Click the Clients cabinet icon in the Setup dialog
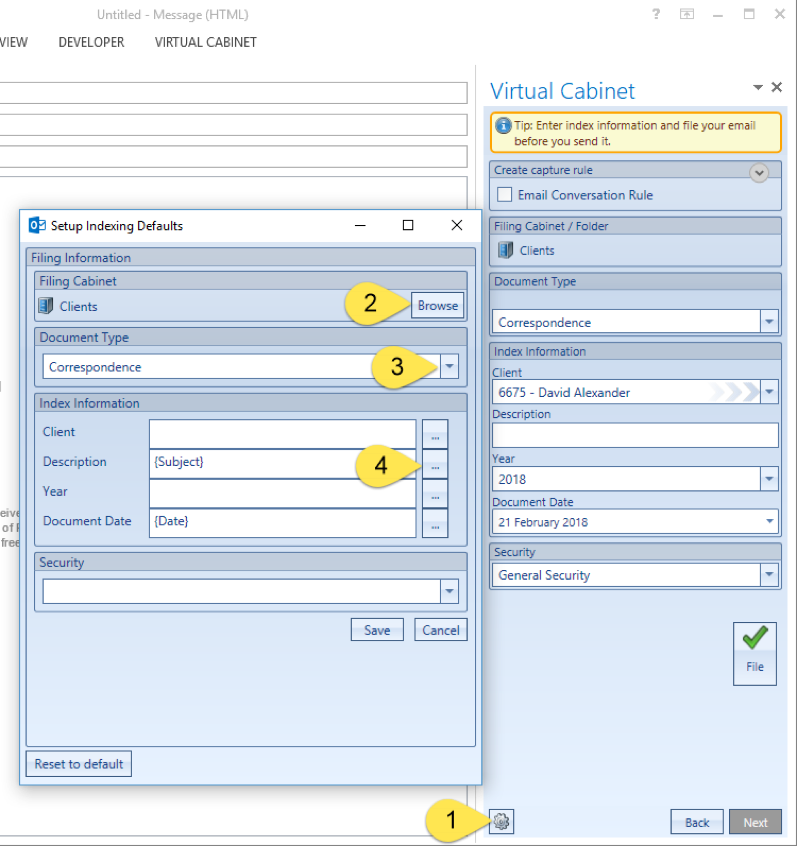The image size is (797, 846). tap(46, 306)
